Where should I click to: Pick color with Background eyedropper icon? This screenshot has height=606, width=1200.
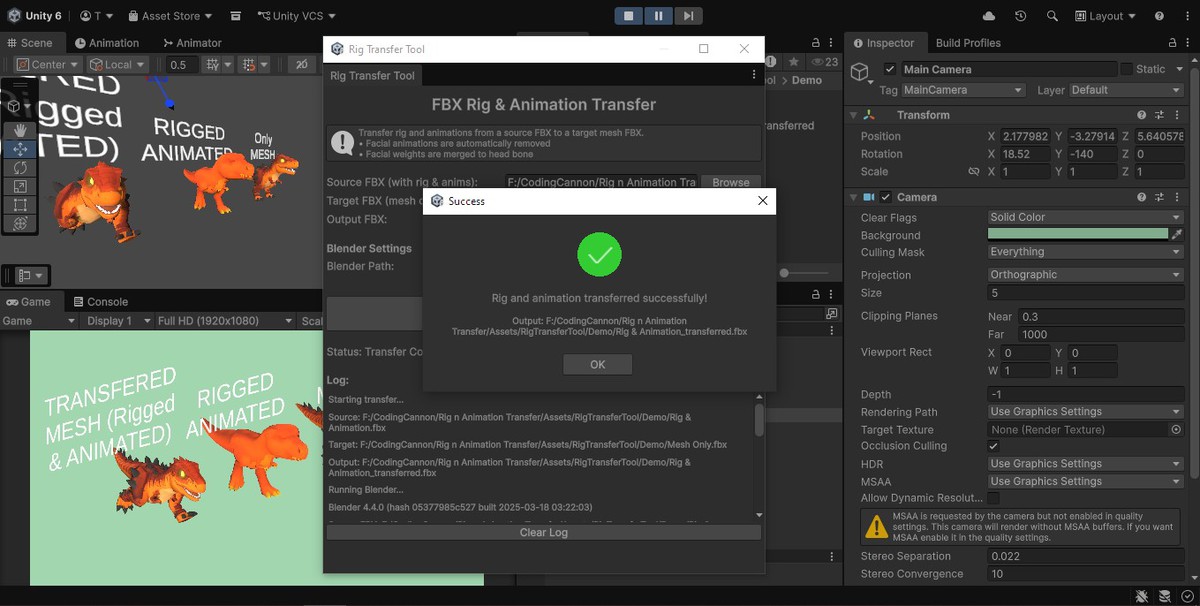(1177, 234)
